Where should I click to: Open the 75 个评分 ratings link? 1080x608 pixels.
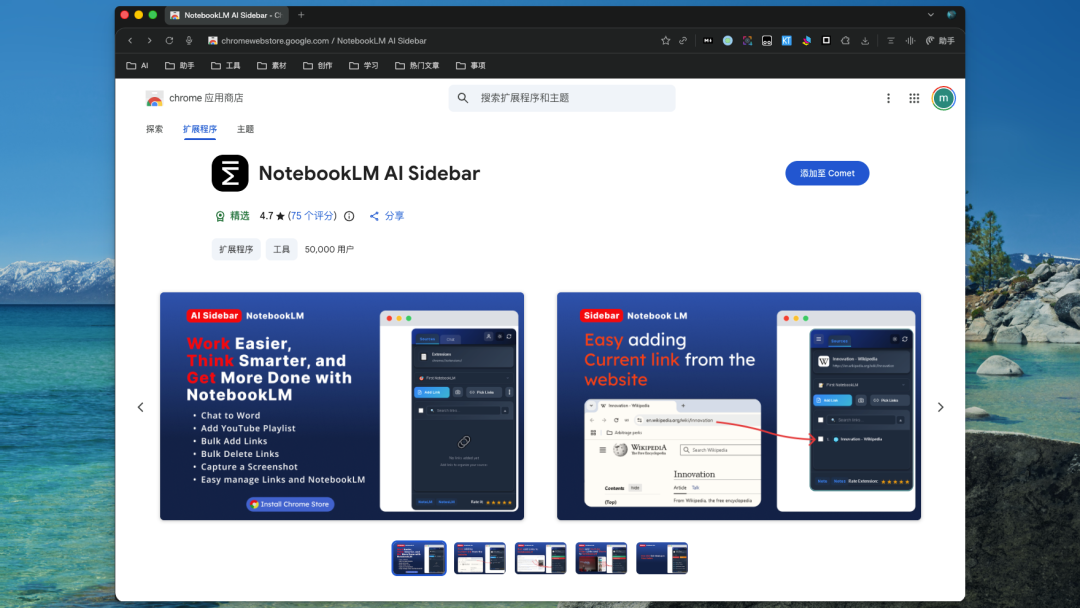point(313,216)
